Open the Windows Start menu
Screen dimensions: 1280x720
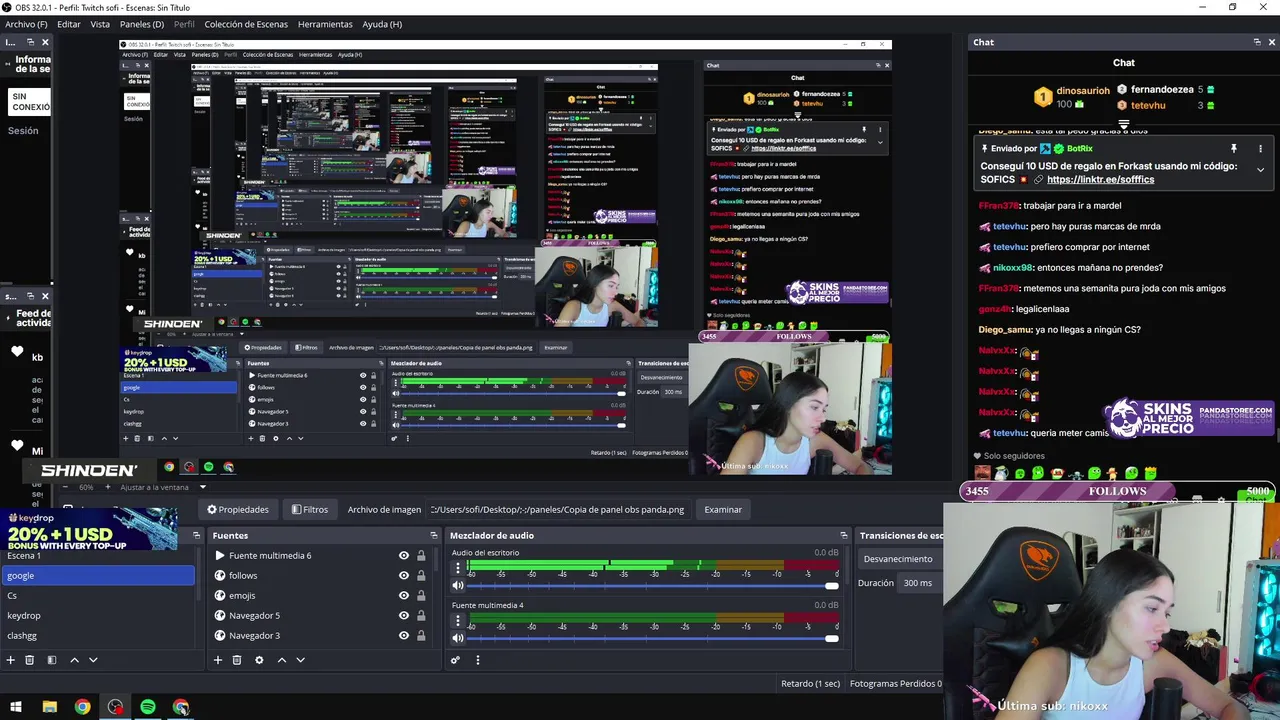tap(16, 707)
